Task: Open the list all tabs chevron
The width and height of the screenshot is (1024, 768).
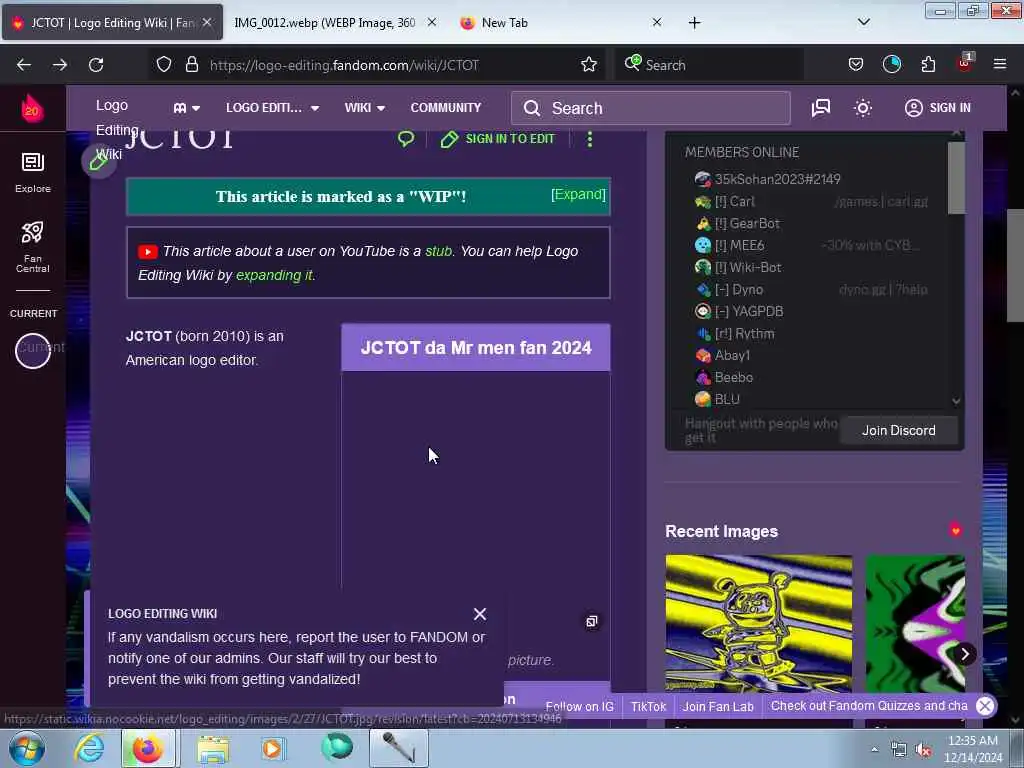Action: click(863, 22)
